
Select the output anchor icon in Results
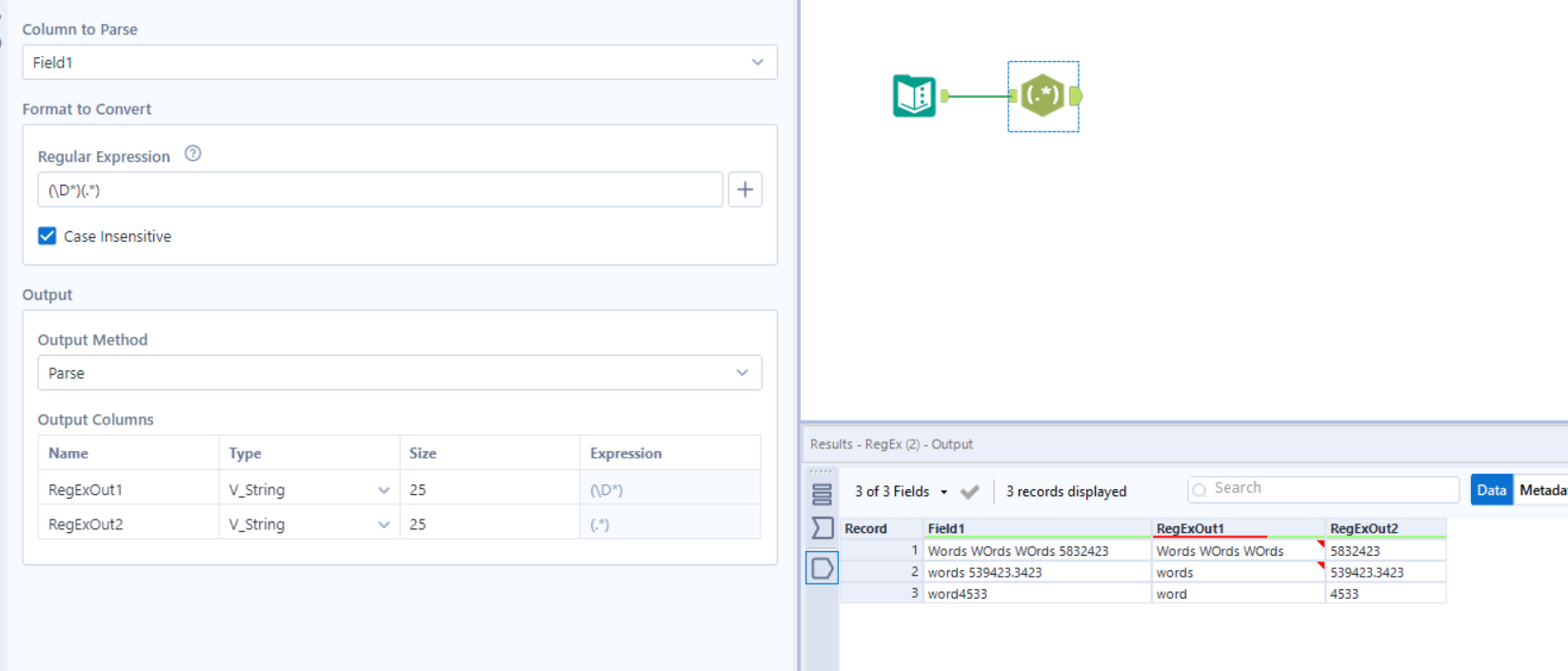coord(822,568)
